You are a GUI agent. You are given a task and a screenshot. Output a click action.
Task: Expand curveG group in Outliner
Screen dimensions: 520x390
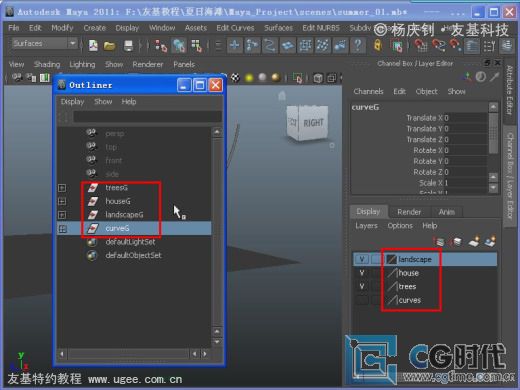(x=62, y=229)
